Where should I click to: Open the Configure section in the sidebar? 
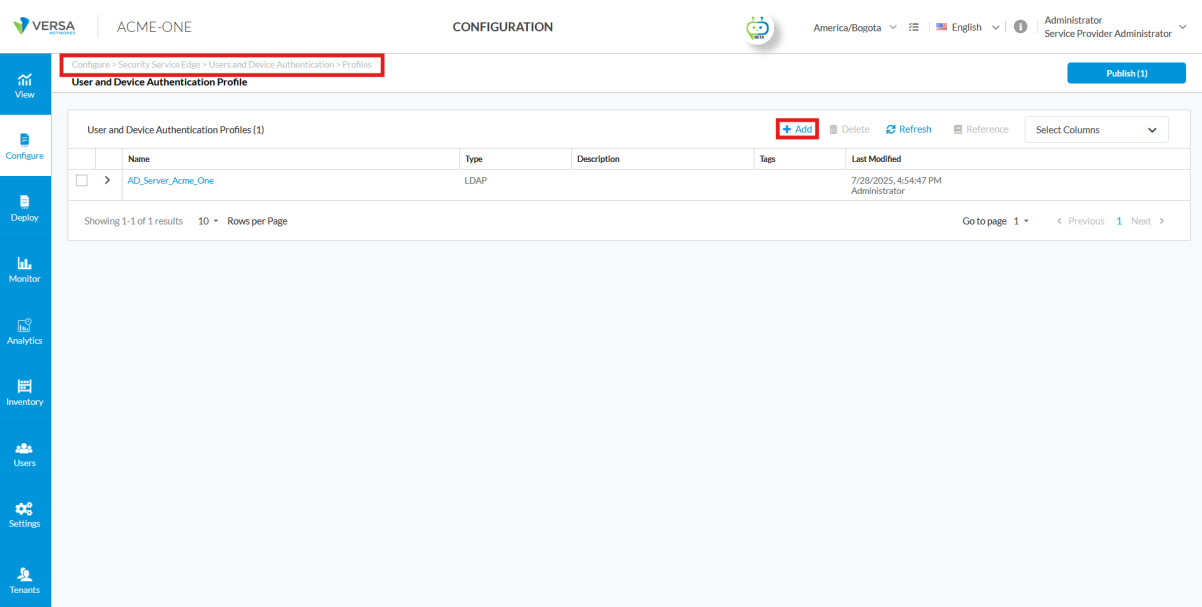[x=25, y=147]
